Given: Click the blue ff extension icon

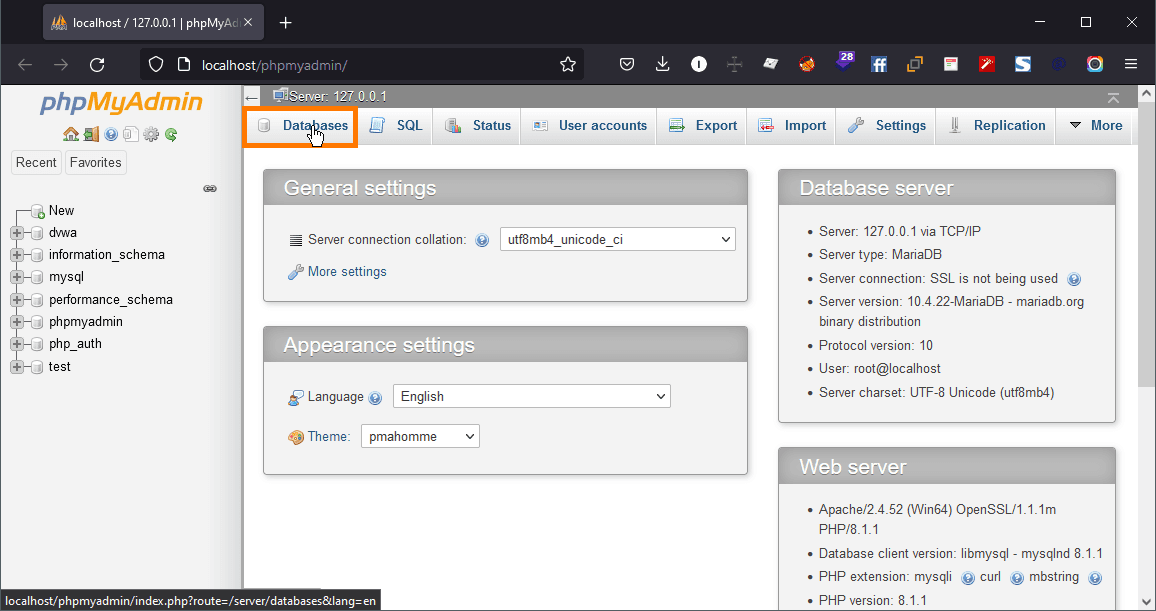Looking at the screenshot, I should [x=879, y=65].
